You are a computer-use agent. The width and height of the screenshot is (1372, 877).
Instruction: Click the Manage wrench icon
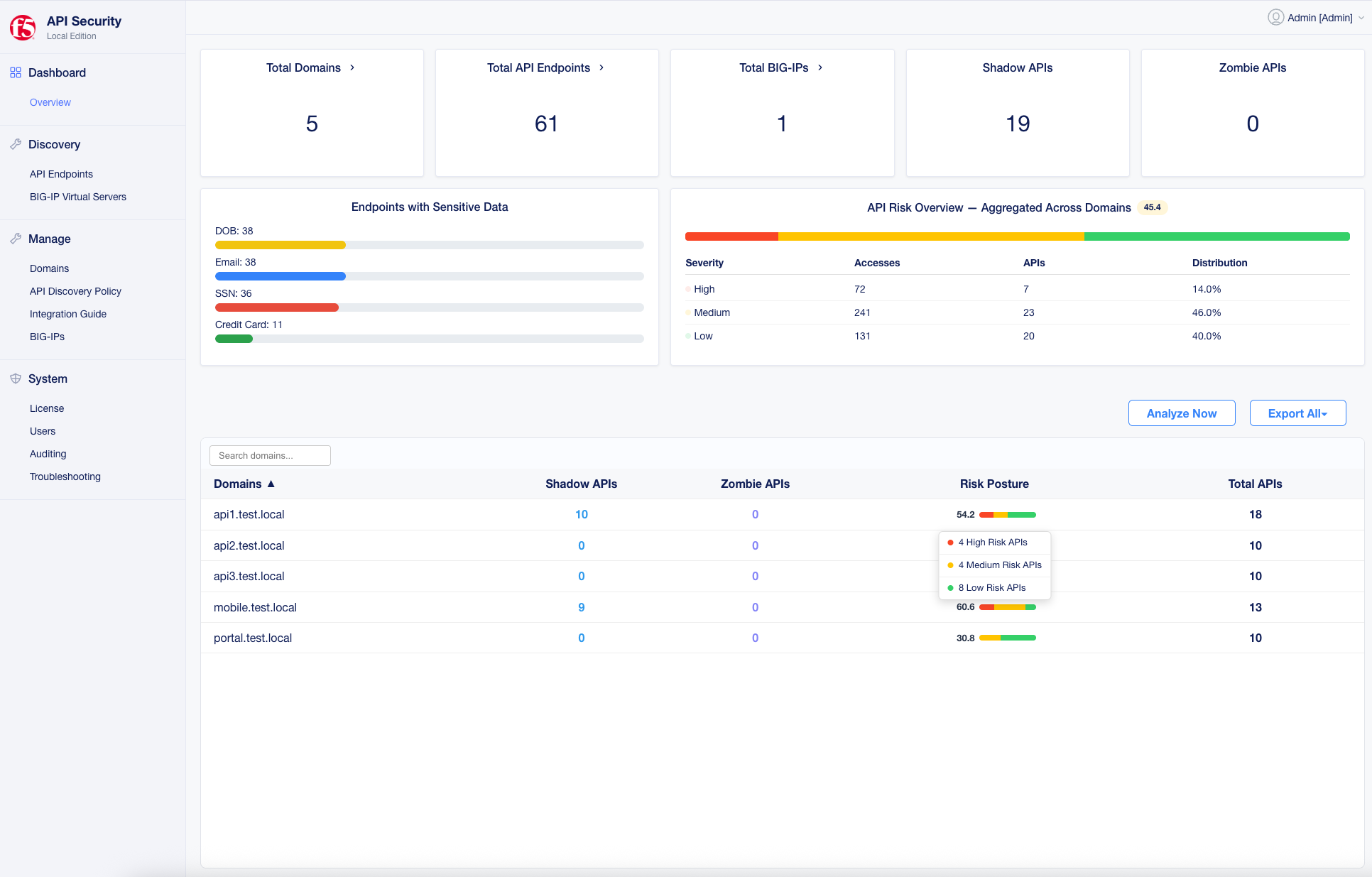tap(16, 239)
